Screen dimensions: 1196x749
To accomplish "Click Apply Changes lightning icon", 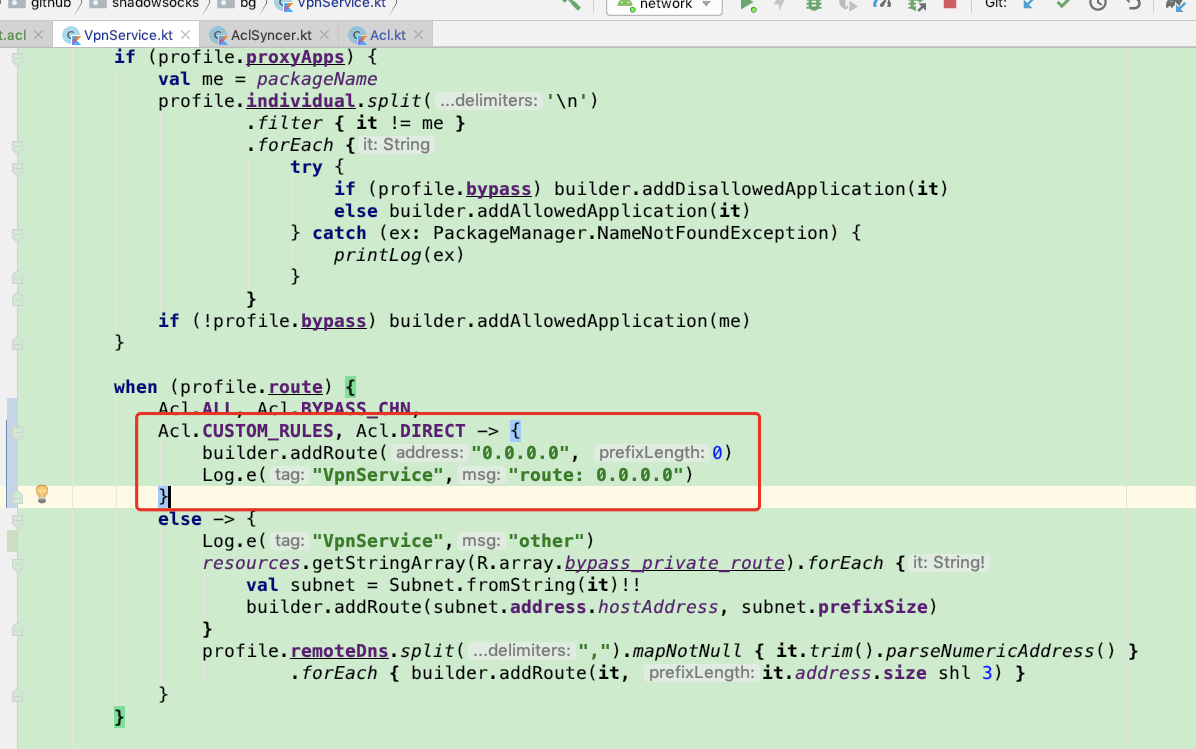I will 780,5.
